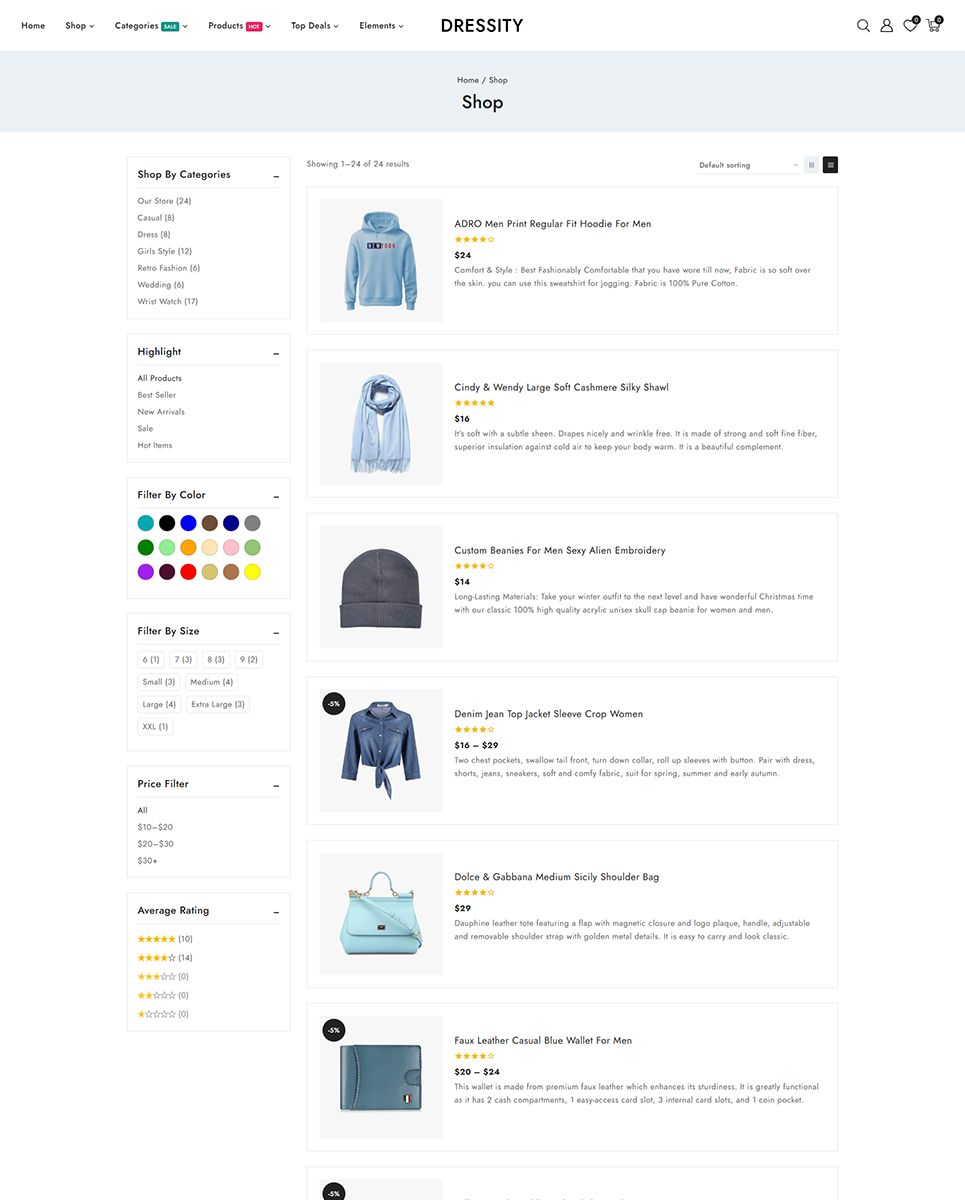Image resolution: width=965 pixels, height=1200 pixels.
Task: Open the shopping cart icon
Action: [x=933, y=26]
